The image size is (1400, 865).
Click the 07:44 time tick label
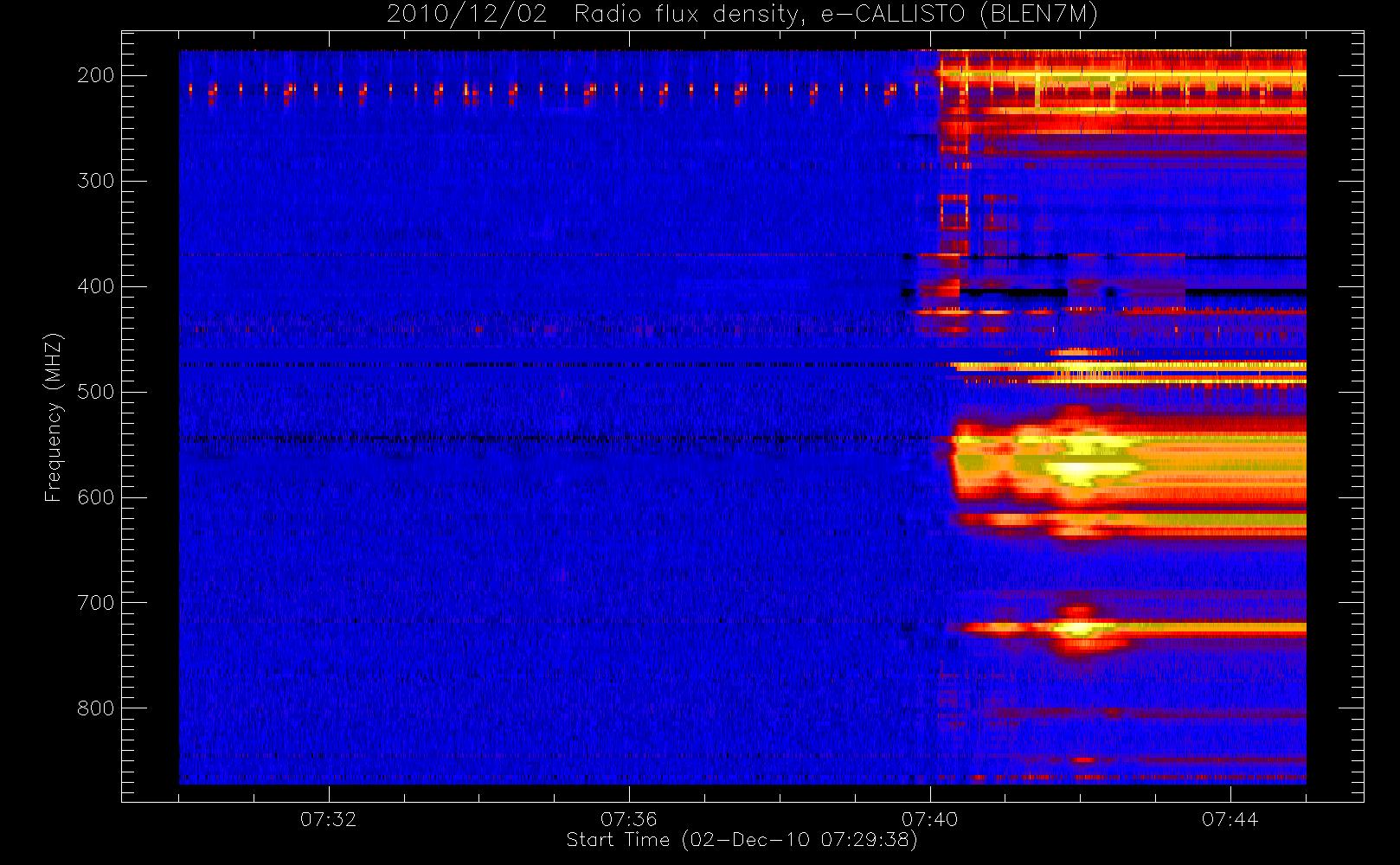(x=1230, y=819)
